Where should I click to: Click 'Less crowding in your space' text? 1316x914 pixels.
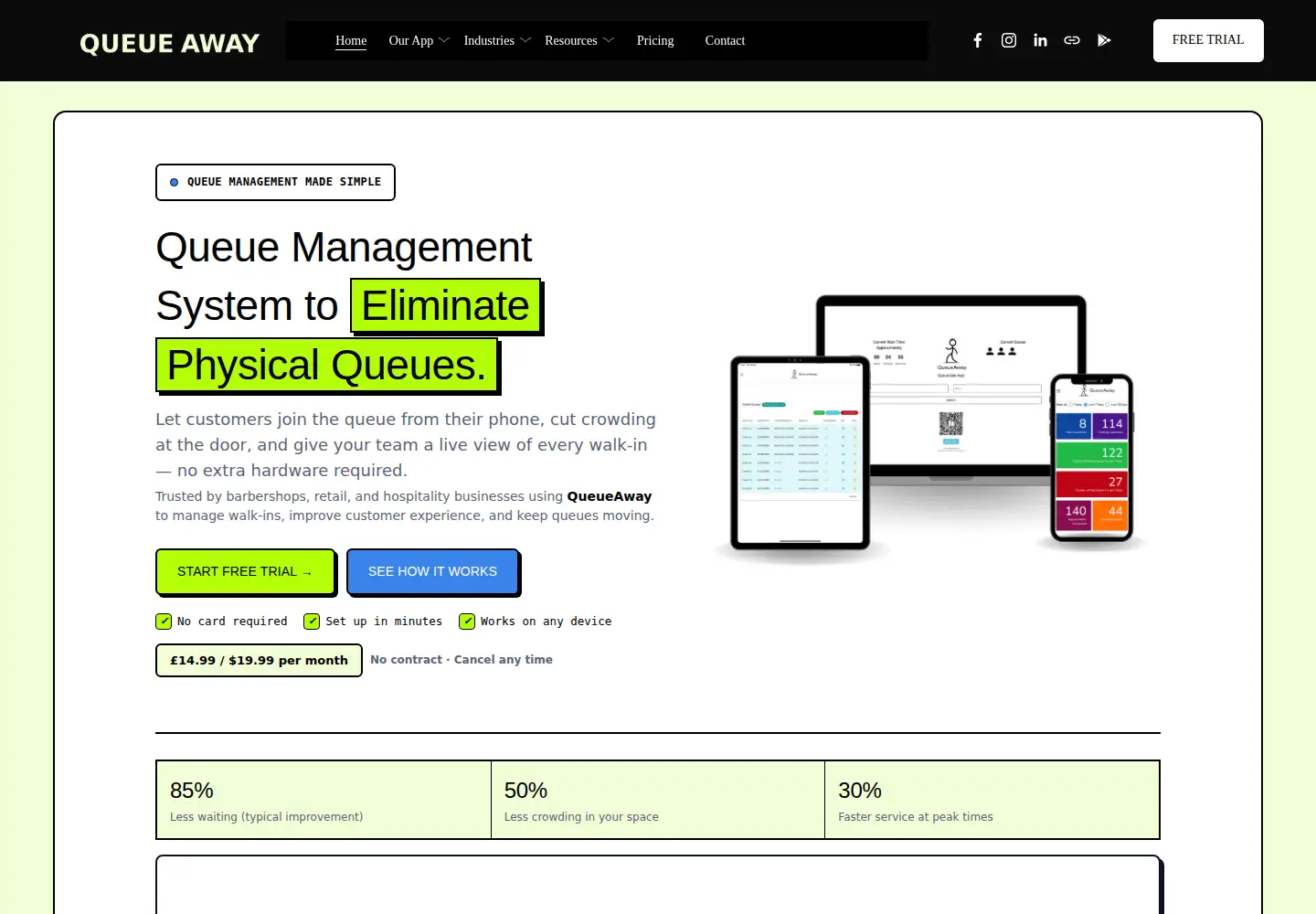[581, 817]
